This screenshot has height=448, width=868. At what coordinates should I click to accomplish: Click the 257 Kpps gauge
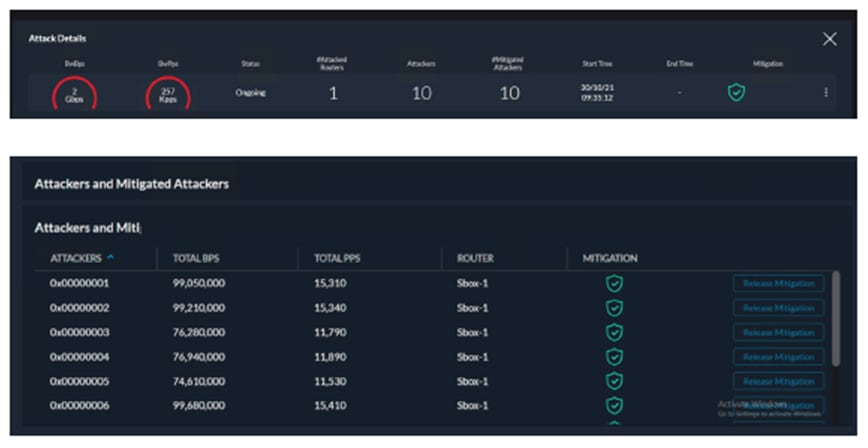168,94
